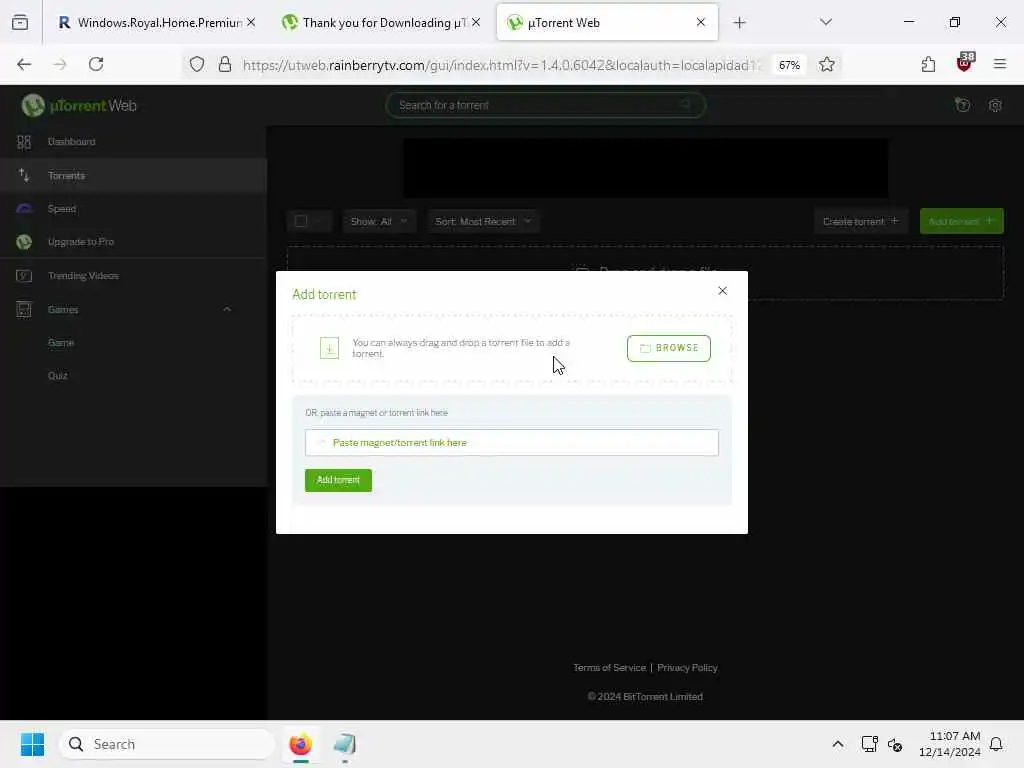Screen dimensions: 1024x768
Task: Click the Firefox icon in taskbar
Action: 300,744
